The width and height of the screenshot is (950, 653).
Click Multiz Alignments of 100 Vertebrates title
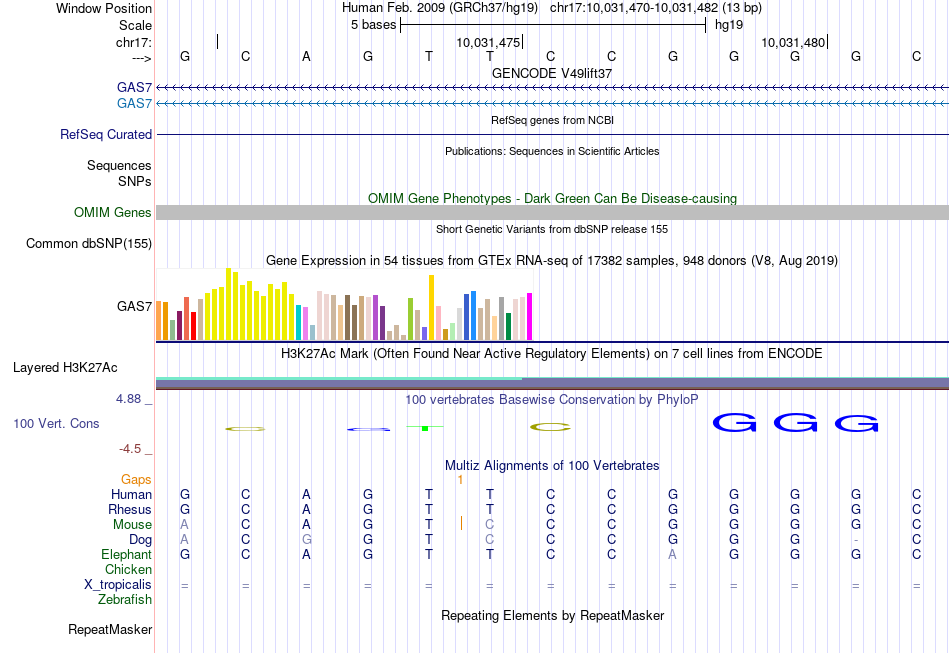click(552, 465)
